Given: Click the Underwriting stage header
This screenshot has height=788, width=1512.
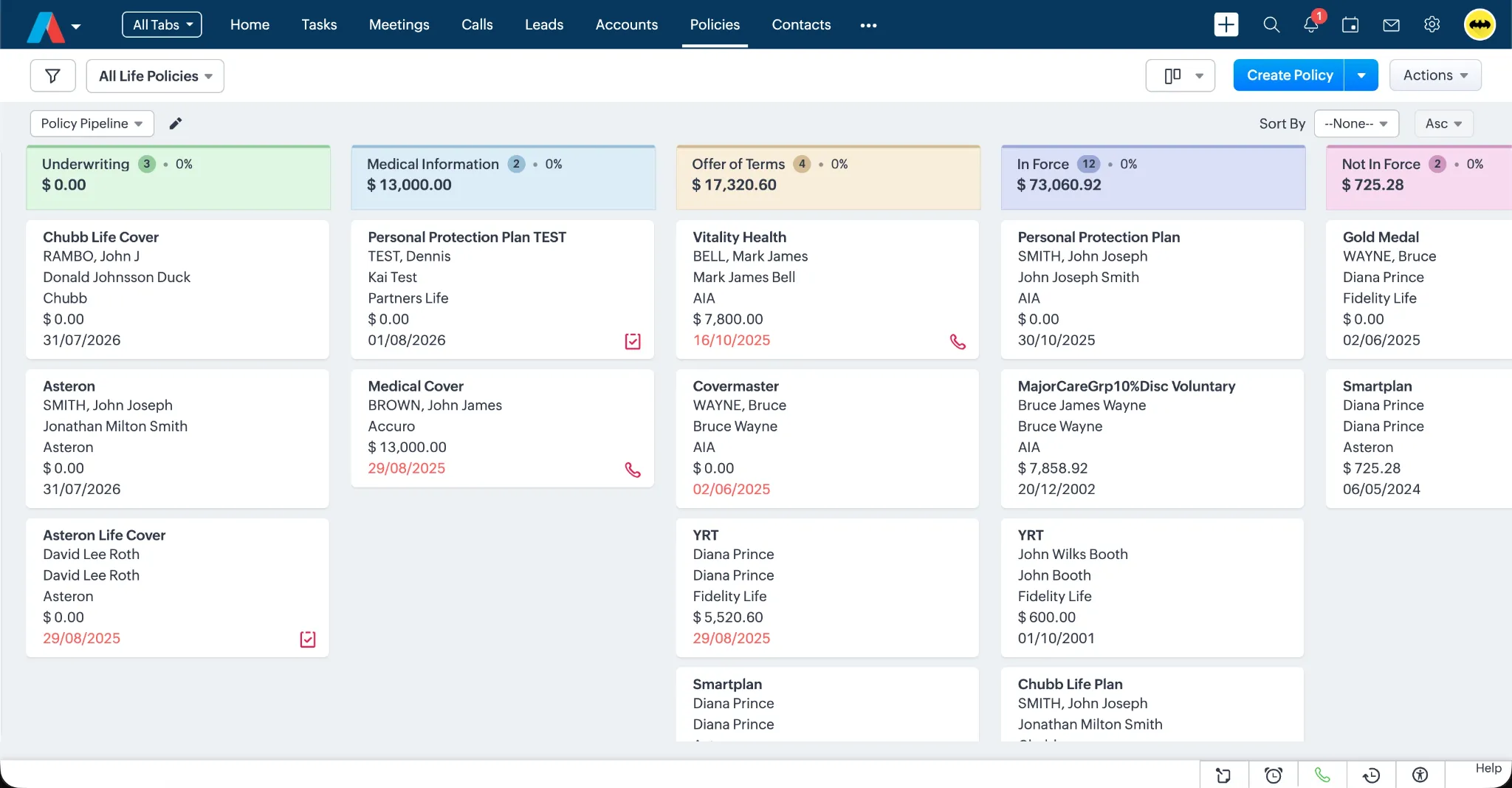Looking at the screenshot, I should tap(178, 177).
